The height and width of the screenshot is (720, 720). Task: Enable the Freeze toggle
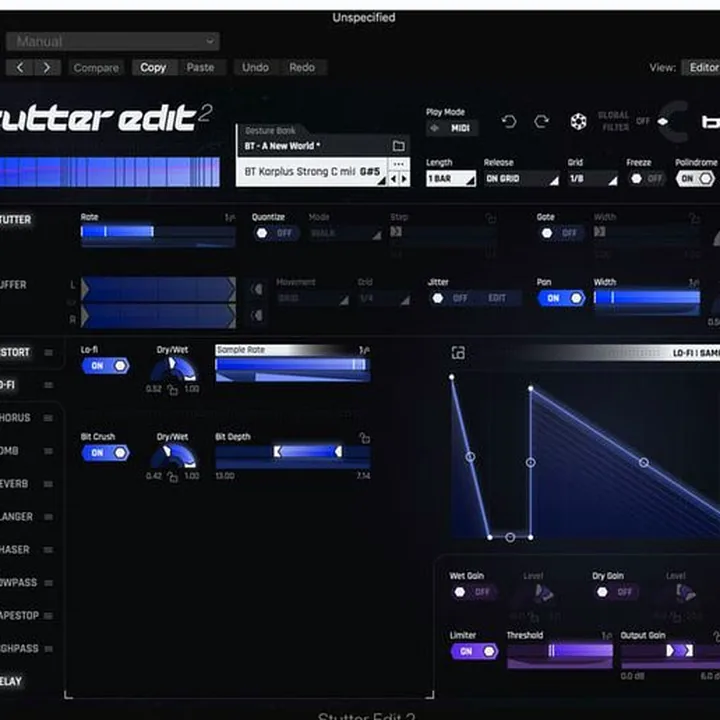pos(647,179)
